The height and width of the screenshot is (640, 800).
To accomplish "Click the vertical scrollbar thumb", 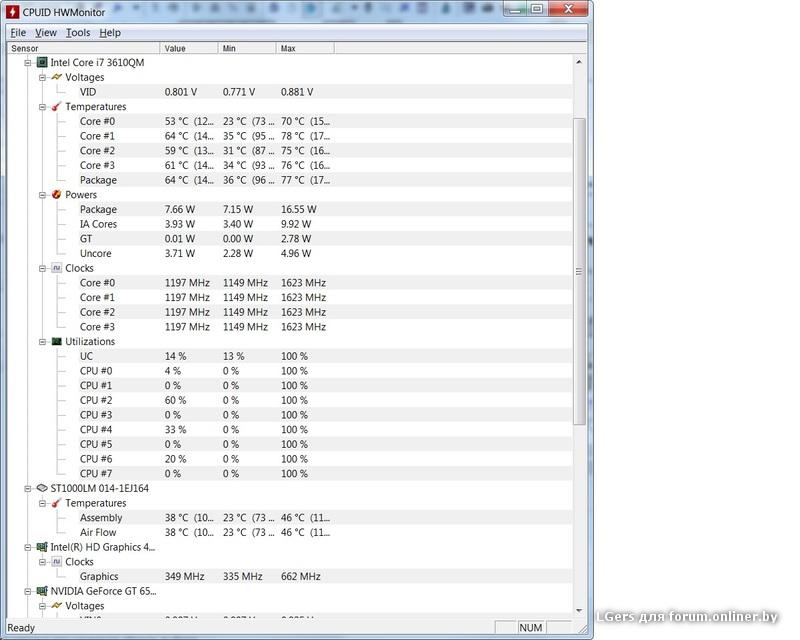I will [579, 272].
